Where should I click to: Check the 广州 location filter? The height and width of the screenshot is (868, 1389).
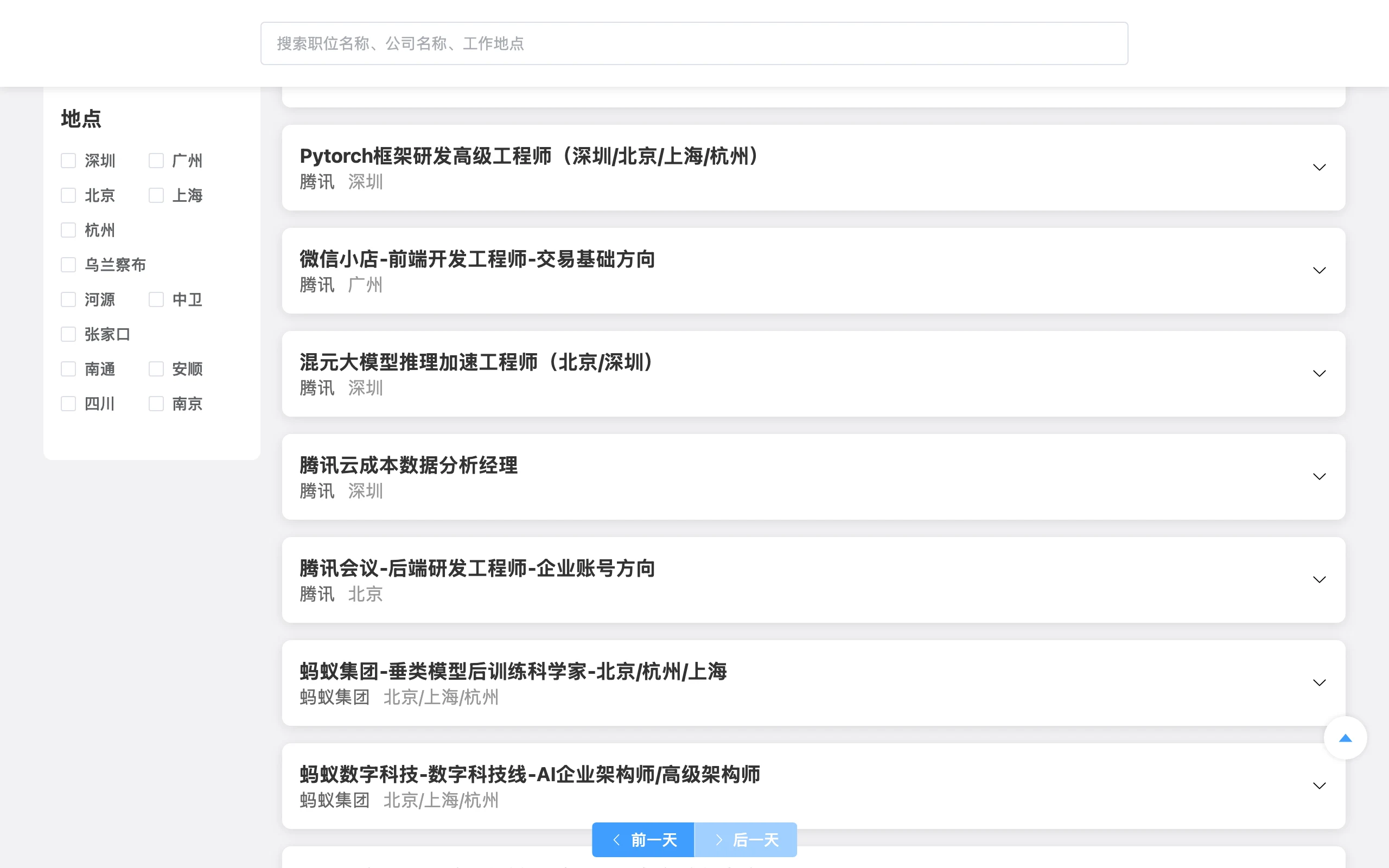[x=156, y=161]
